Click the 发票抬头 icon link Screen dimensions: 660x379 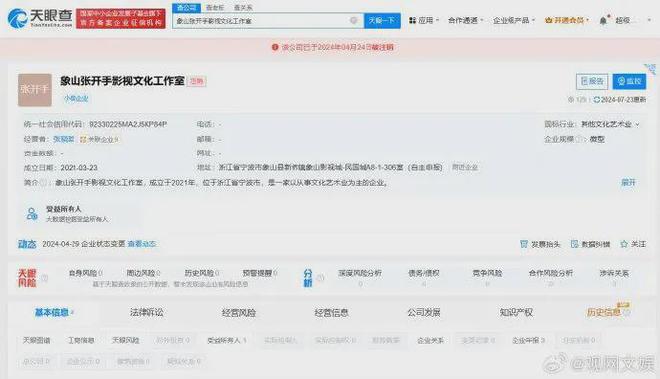pos(540,244)
